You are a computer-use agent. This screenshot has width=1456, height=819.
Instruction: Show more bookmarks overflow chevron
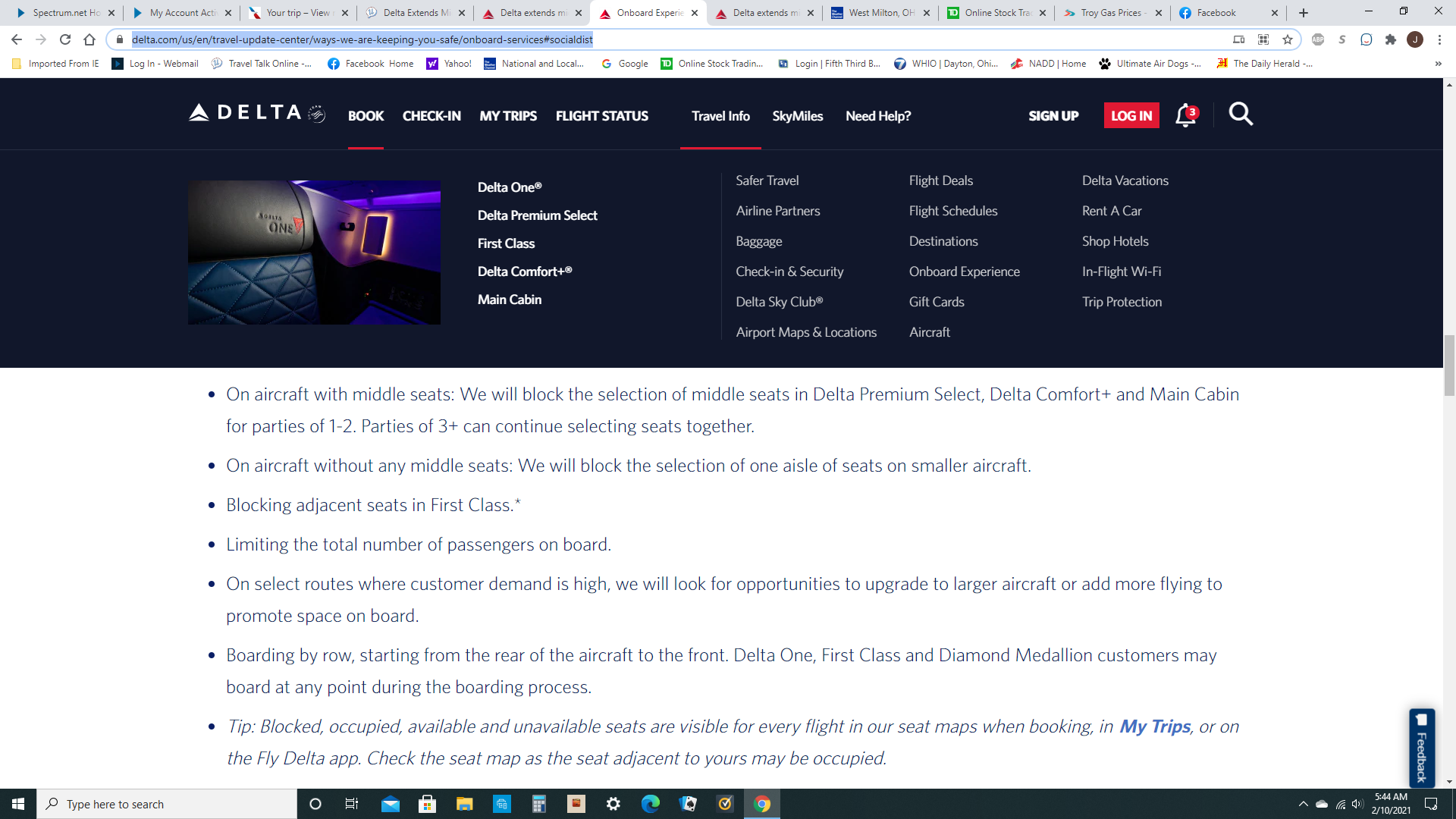(x=1439, y=64)
